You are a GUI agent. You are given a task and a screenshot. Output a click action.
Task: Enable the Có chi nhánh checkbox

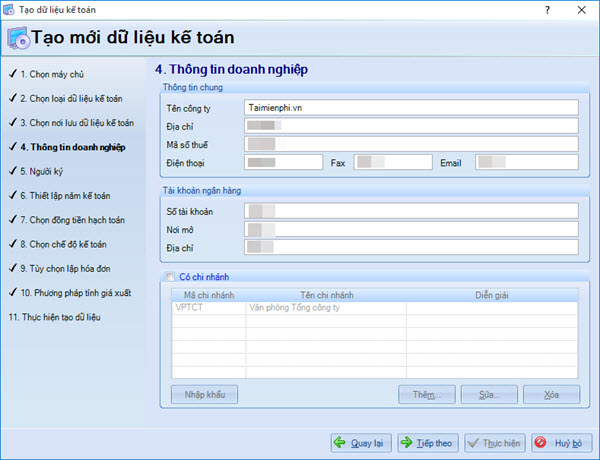tap(167, 277)
